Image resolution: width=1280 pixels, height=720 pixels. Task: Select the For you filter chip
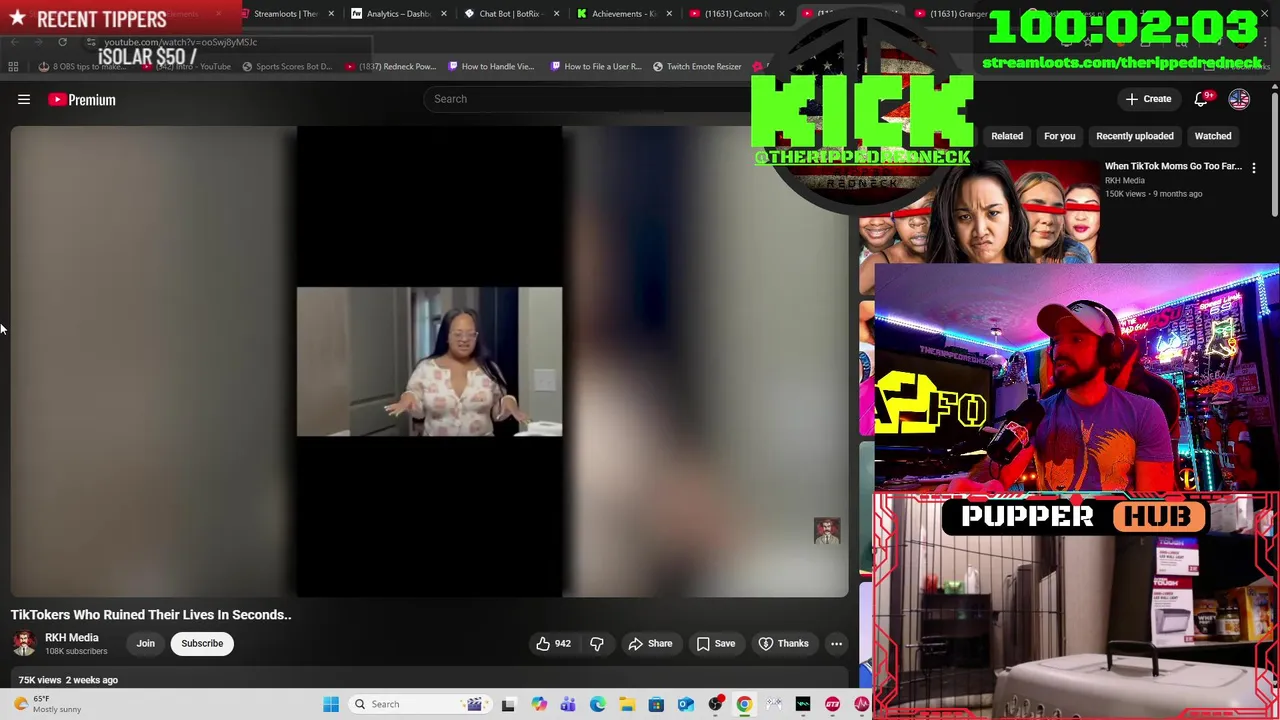coord(1059,136)
